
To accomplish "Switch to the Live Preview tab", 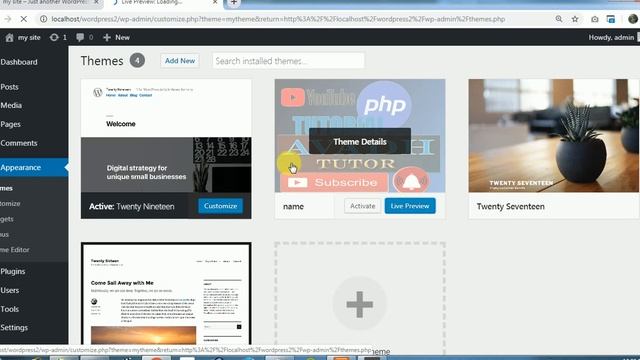I will [152, 2].
